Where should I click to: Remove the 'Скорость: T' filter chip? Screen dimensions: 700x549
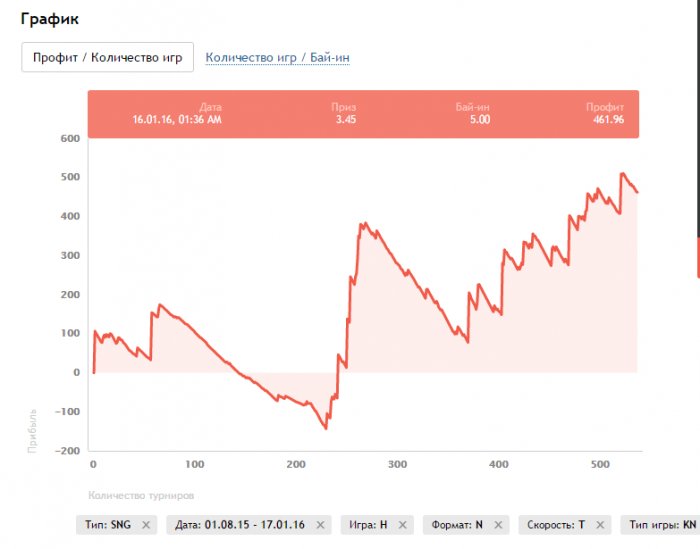597,525
